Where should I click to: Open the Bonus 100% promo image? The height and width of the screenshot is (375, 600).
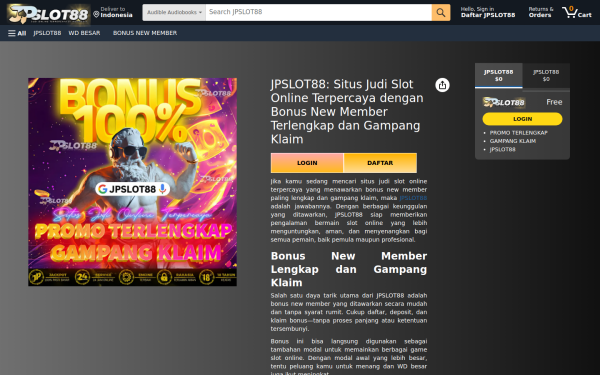pyautogui.click(x=132, y=182)
